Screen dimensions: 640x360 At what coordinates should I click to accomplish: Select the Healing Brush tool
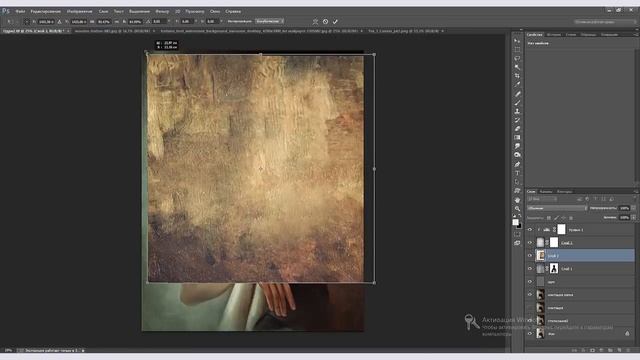click(x=517, y=94)
